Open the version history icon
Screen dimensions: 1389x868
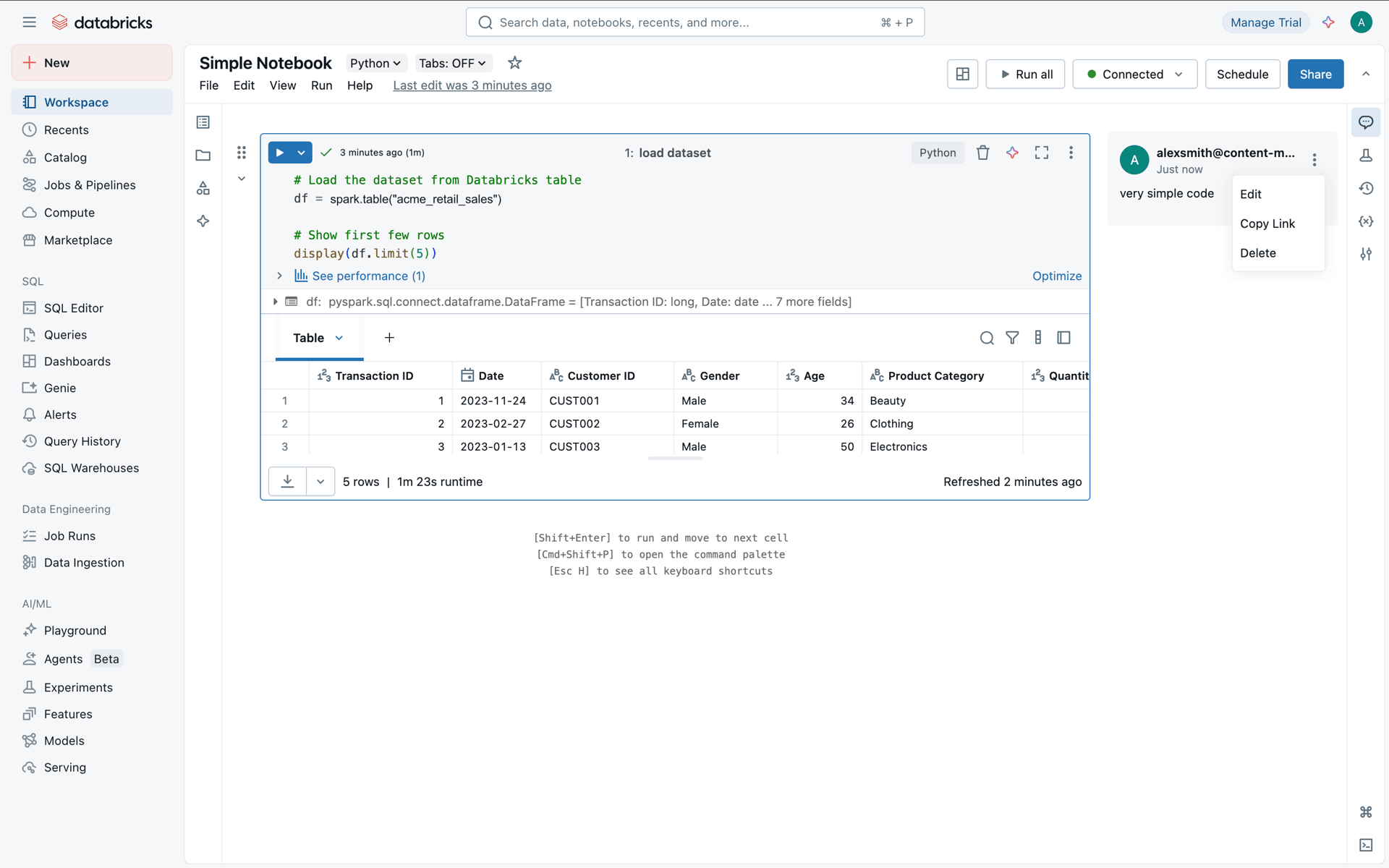[x=1366, y=188]
